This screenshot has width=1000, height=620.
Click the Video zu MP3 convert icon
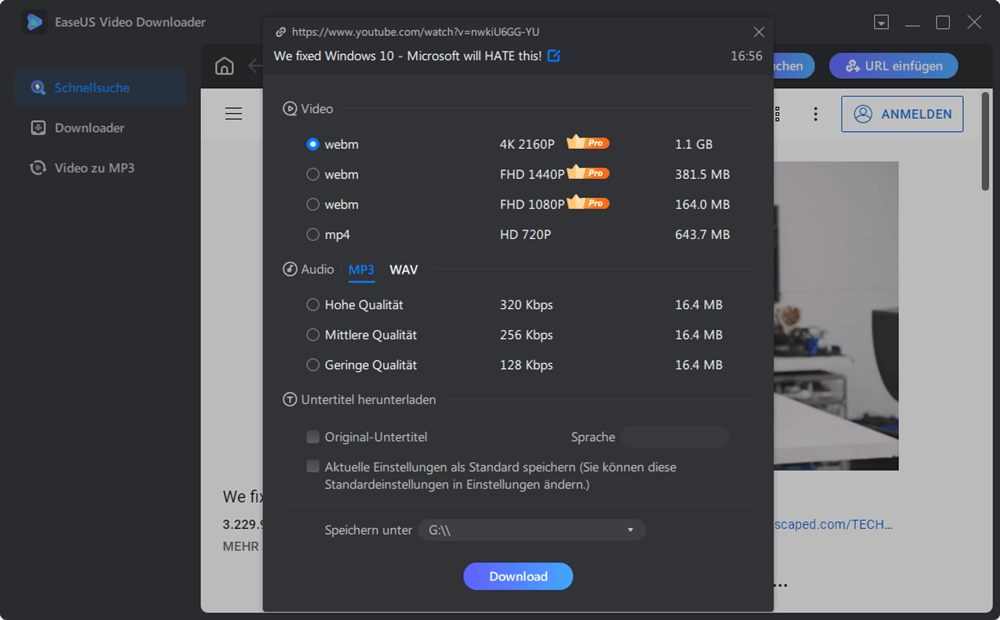38,168
